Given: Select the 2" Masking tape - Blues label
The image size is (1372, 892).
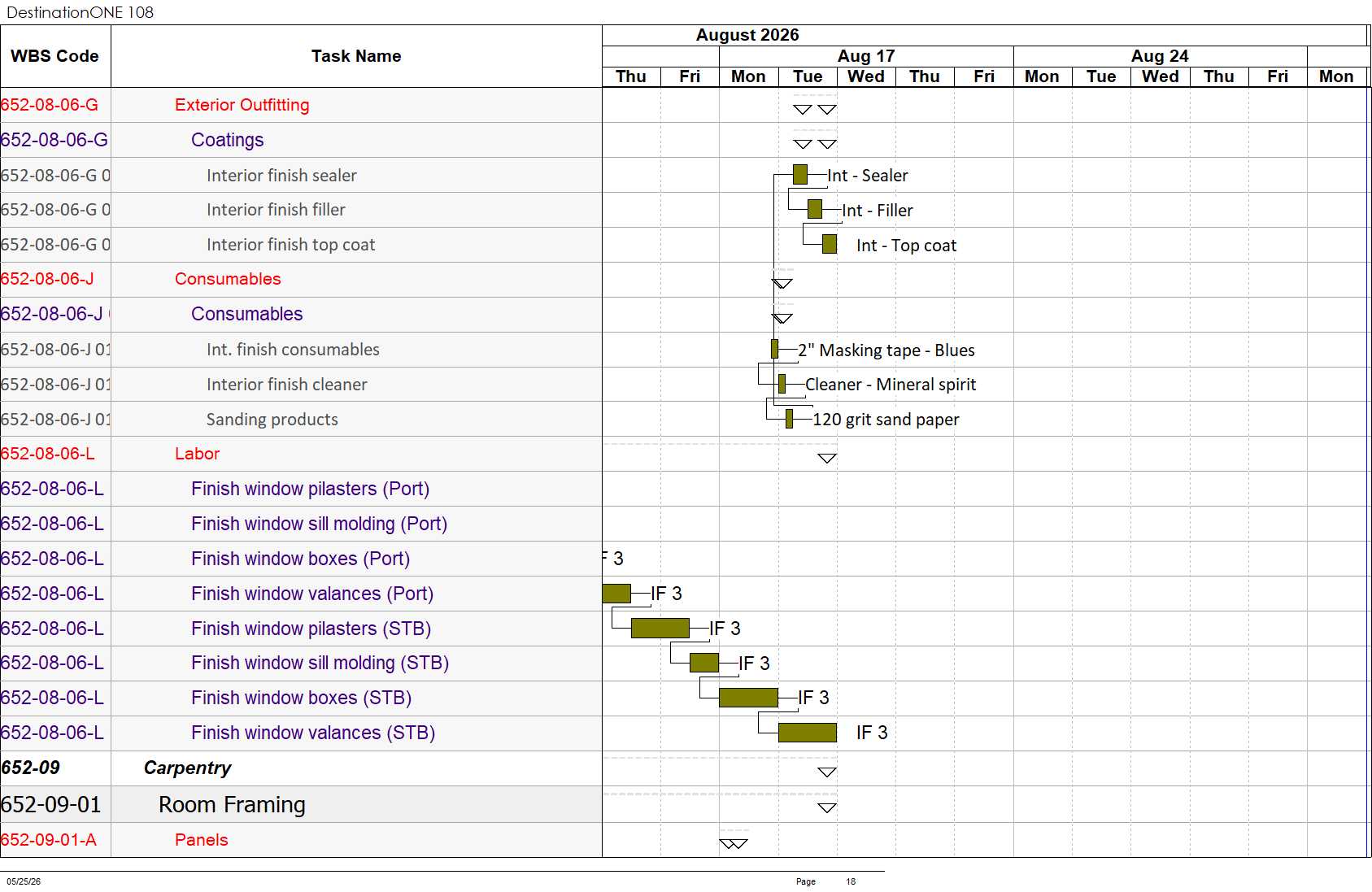Looking at the screenshot, I should click(886, 350).
